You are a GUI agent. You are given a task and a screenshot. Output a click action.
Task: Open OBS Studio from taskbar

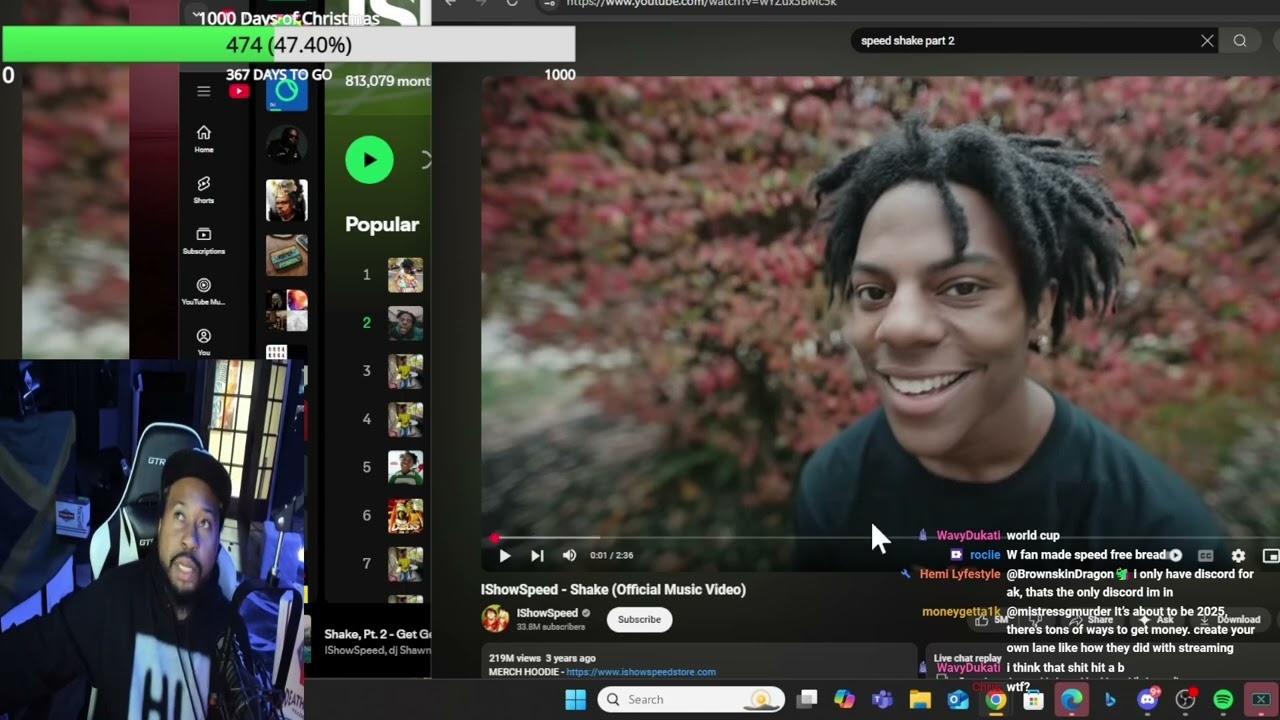[x=1186, y=699]
